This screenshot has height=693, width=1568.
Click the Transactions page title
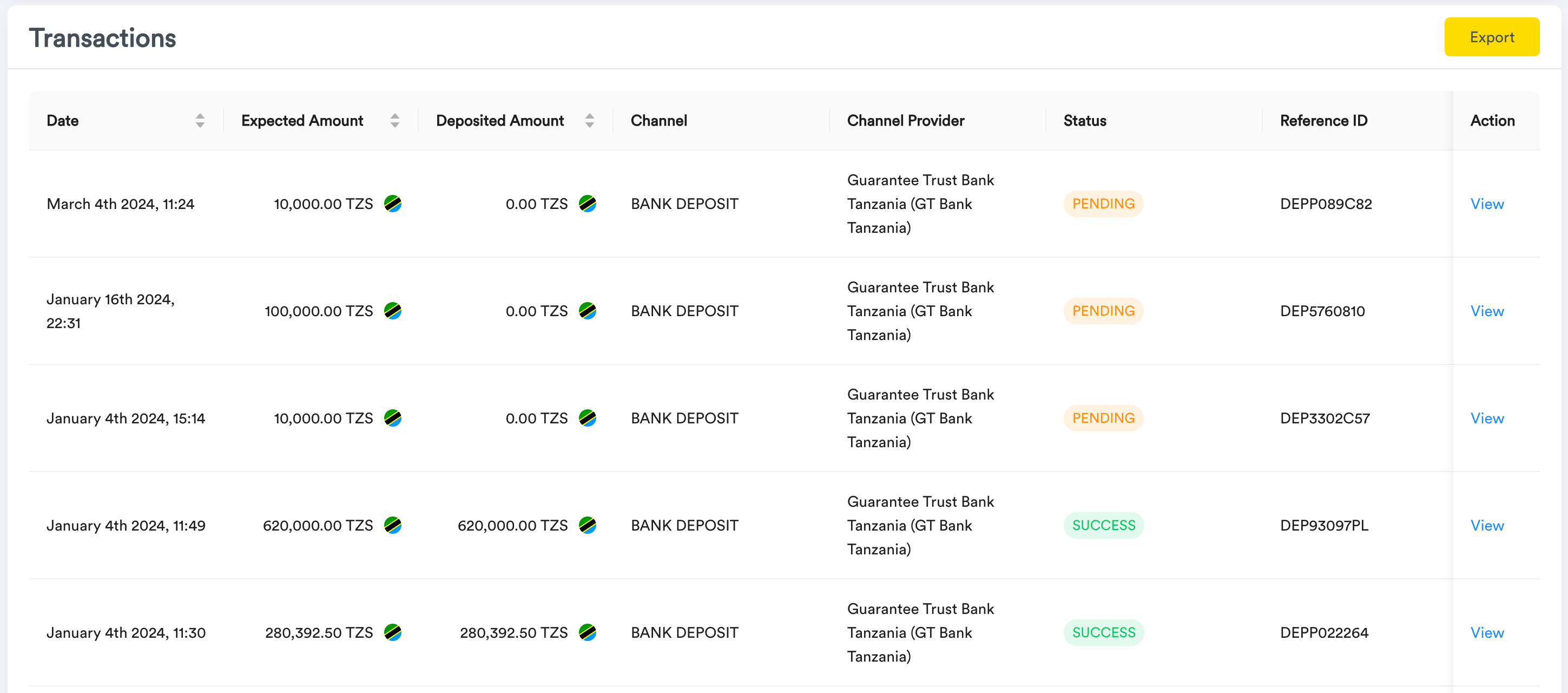point(102,38)
